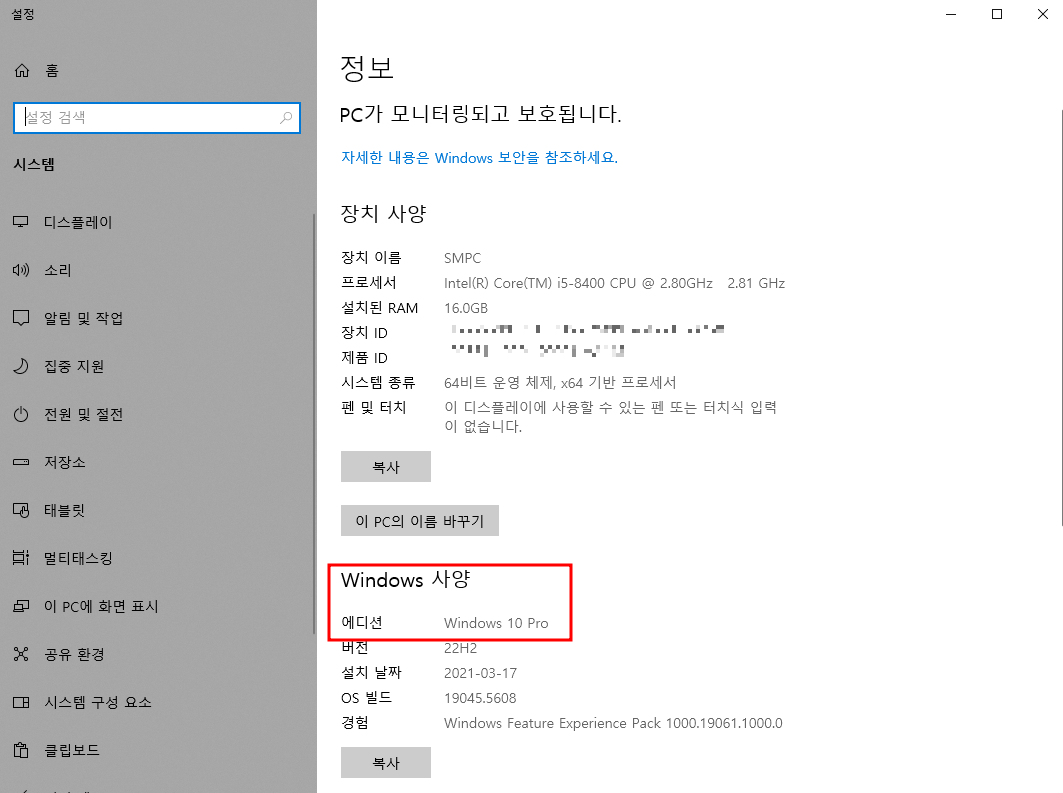Viewport: 1063px width, 793px height.
Task: Click the edition value Windows 10 Pro
Action: (x=496, y=623)
